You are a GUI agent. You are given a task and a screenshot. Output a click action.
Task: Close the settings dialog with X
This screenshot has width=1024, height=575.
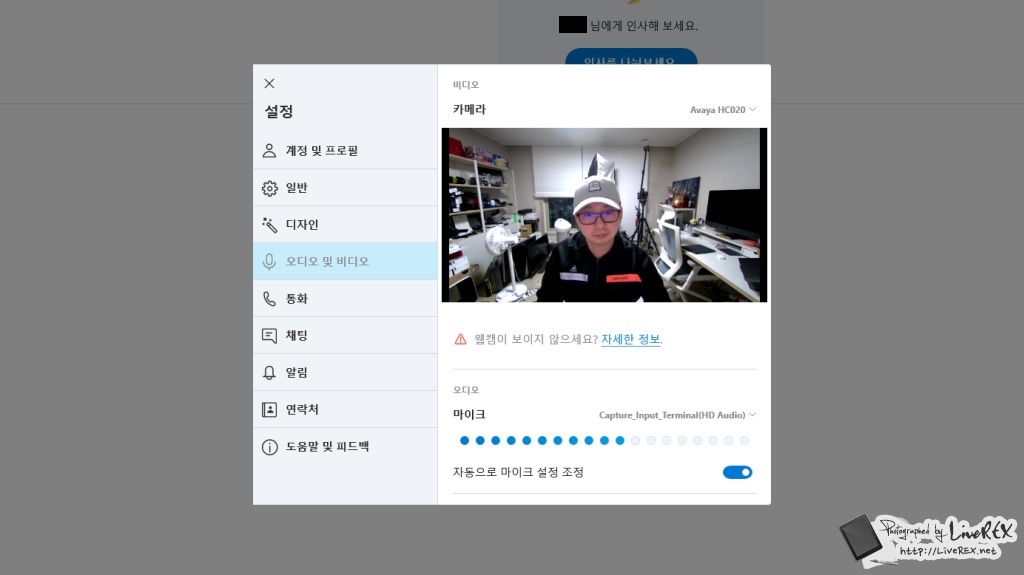point(269,84)
